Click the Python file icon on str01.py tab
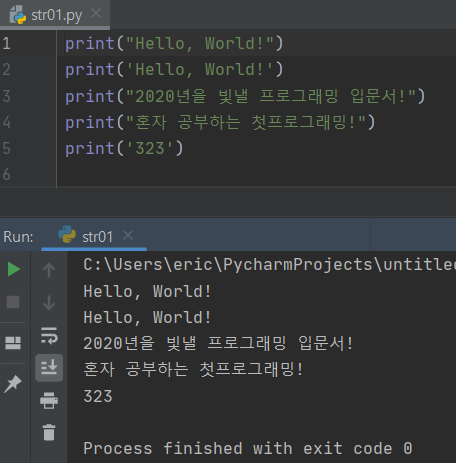456x463 pixels. (18, 15)
